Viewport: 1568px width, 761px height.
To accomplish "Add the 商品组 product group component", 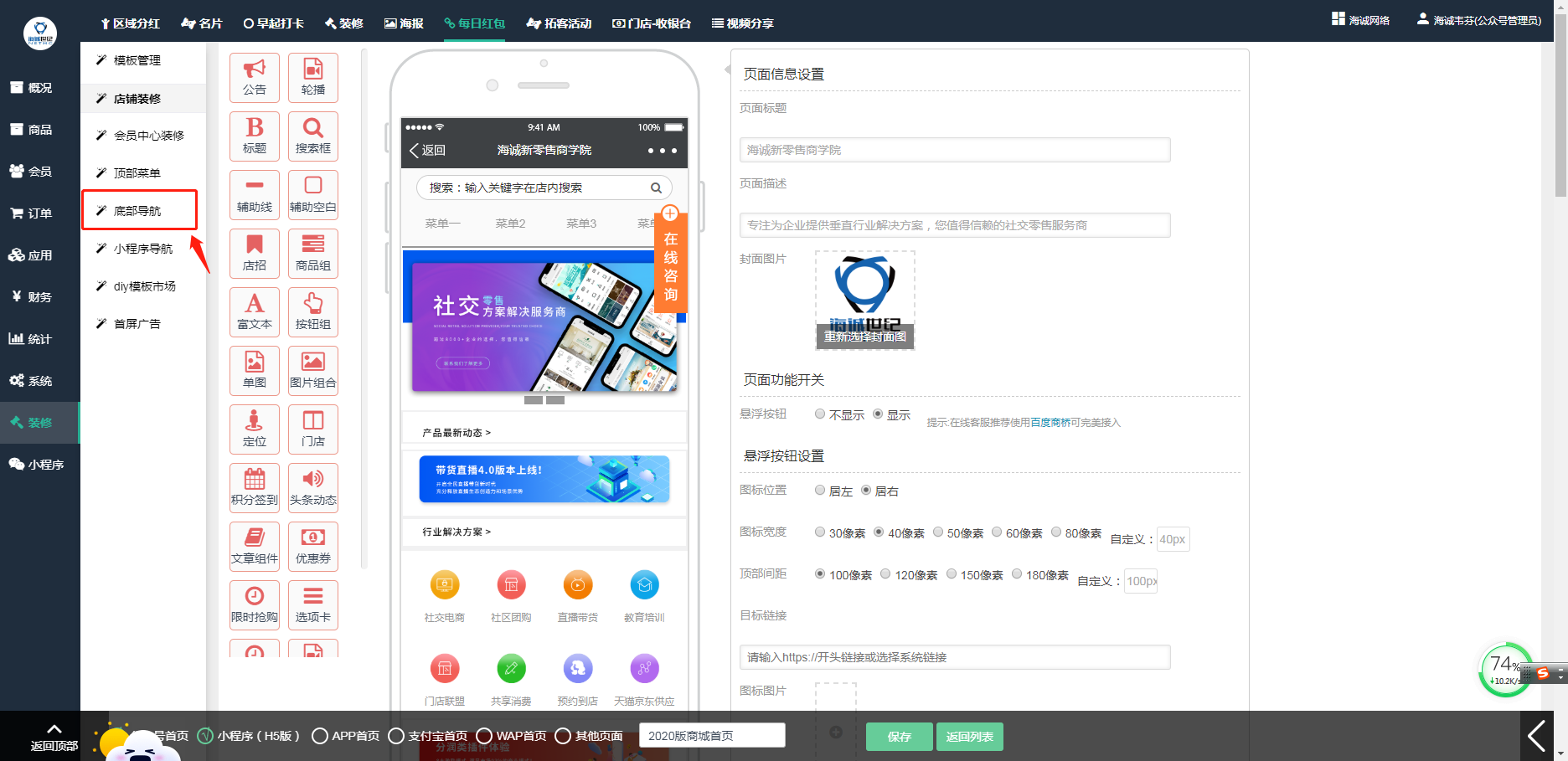I will (313, 254).
